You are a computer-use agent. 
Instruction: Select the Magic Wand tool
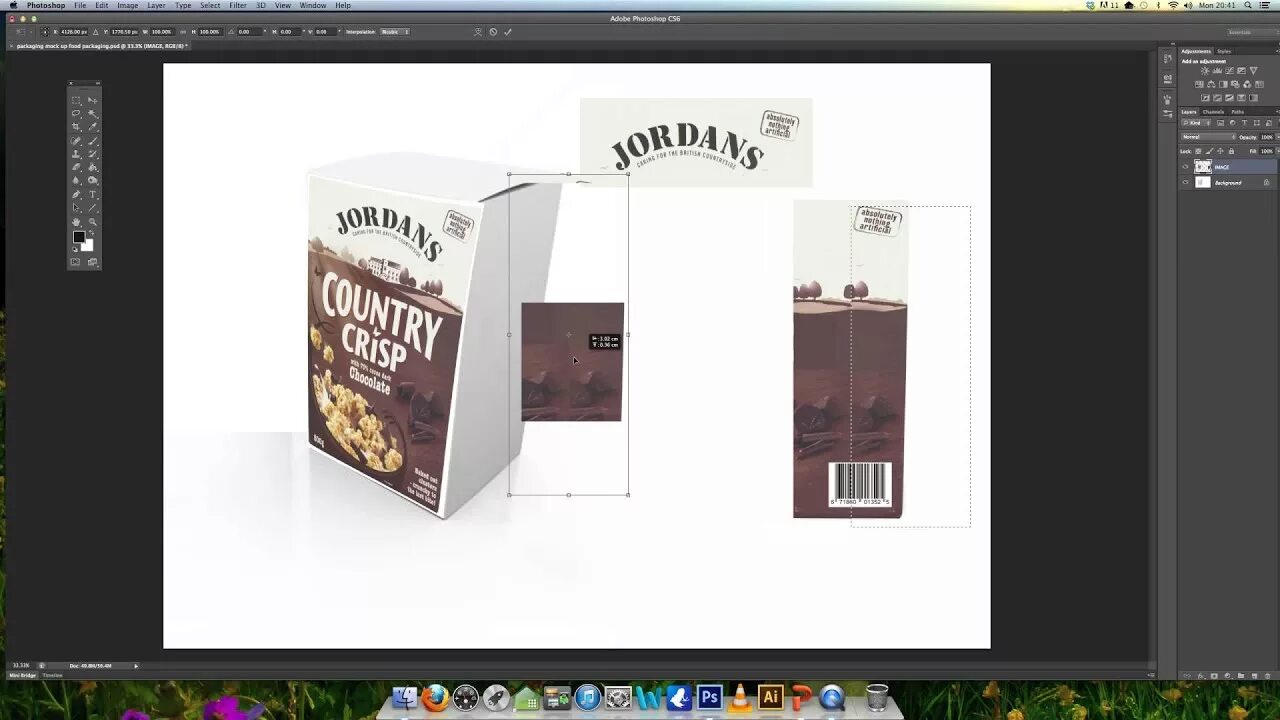[x=93, y=113]
